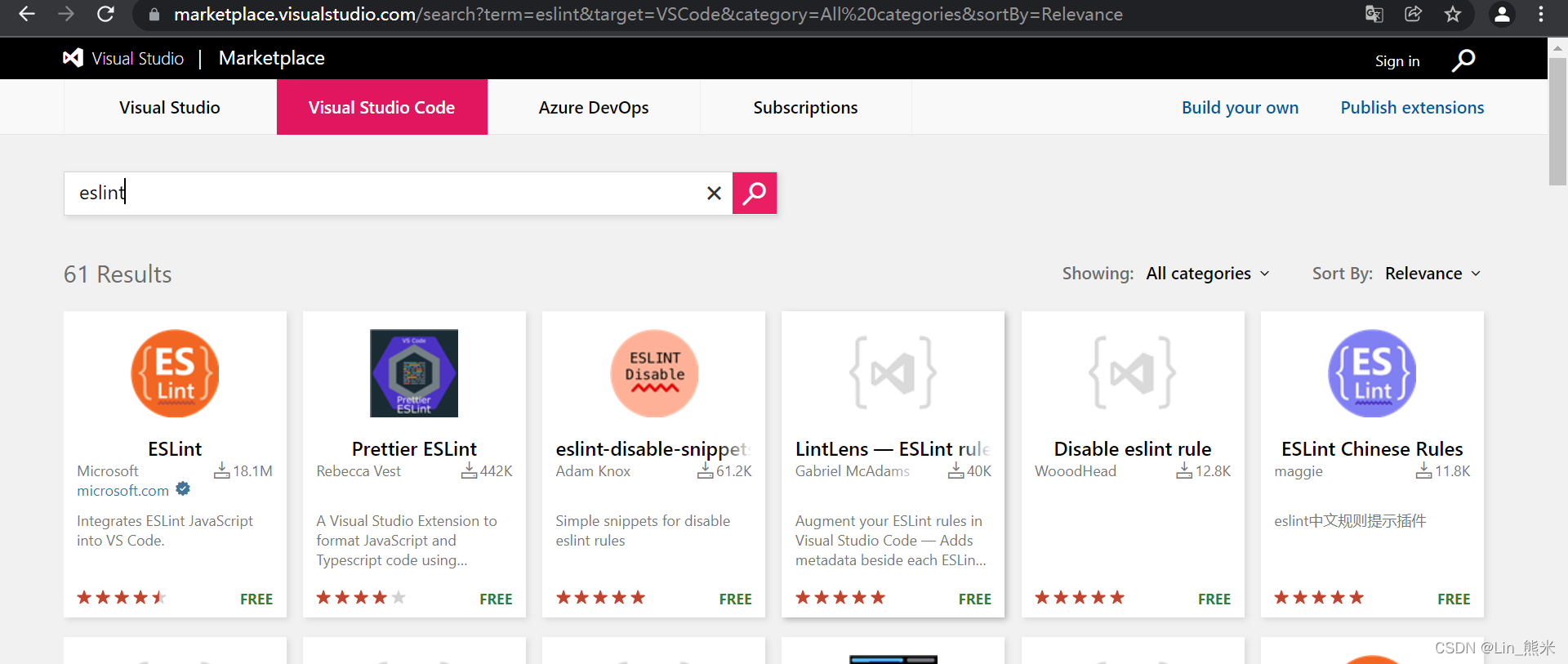Expand the Relevance sort dropdown
1568x664 pixels.
click(x=1432, y=274)
